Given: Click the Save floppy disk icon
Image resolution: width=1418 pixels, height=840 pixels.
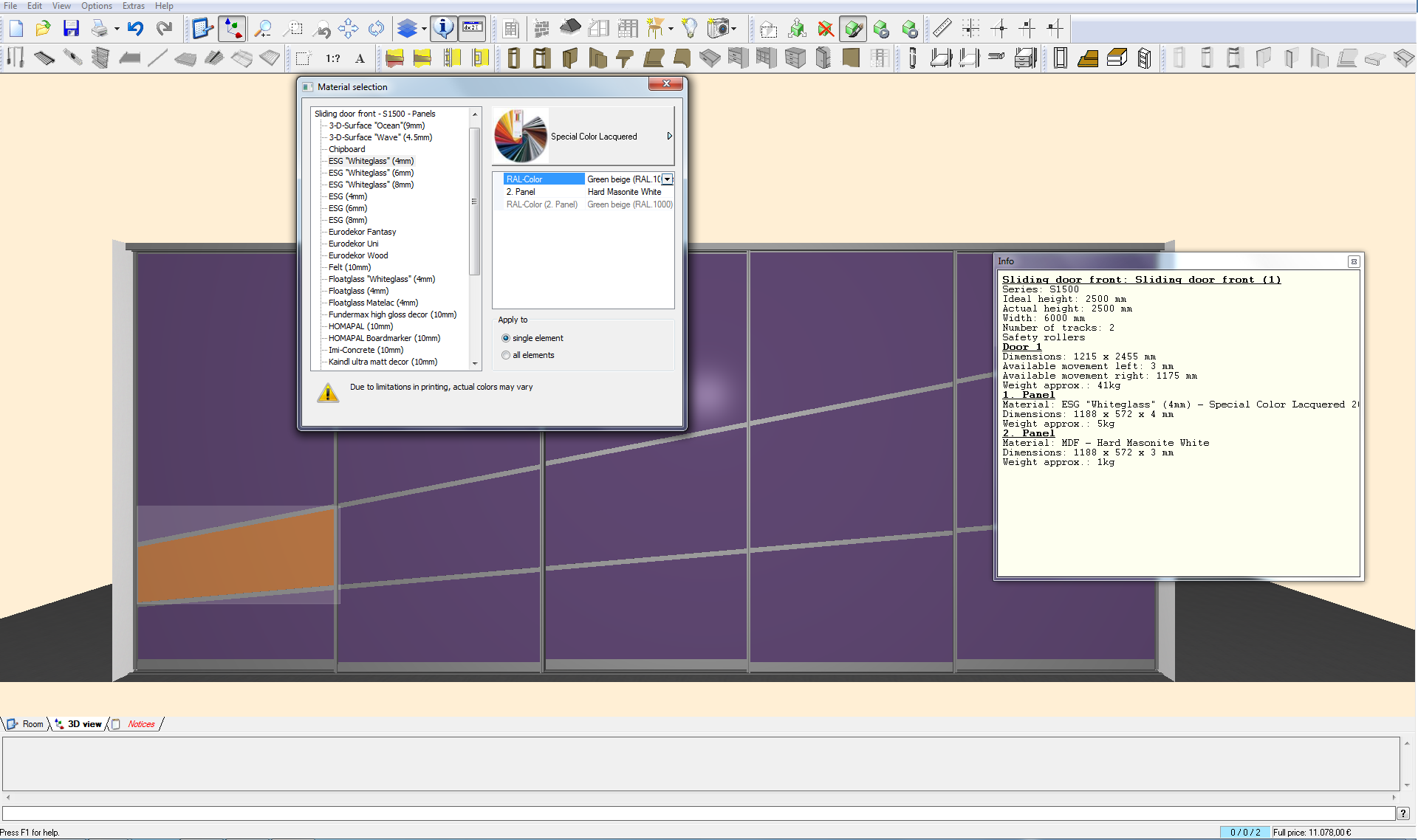Looking at the screenshot, I should point(71,29).
